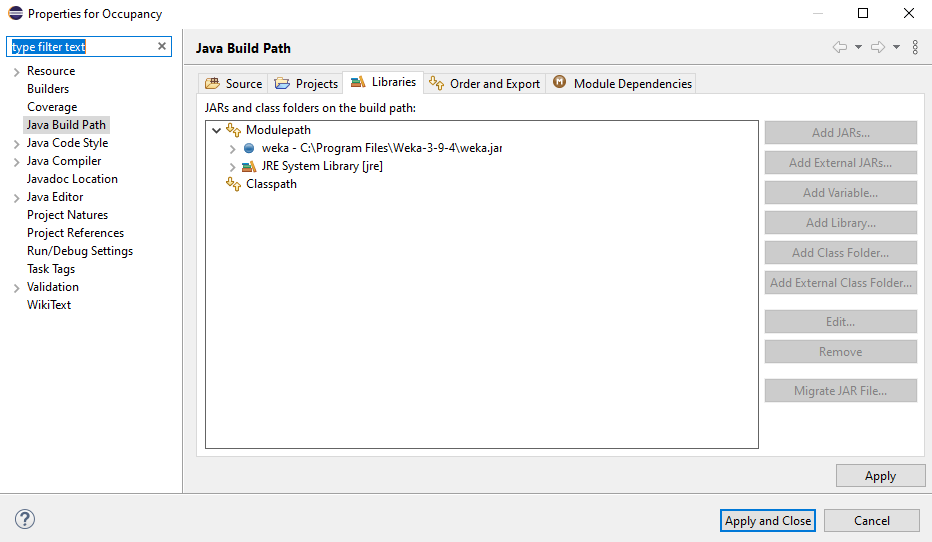Collapse the Modulepath node

tap(217, 130)
